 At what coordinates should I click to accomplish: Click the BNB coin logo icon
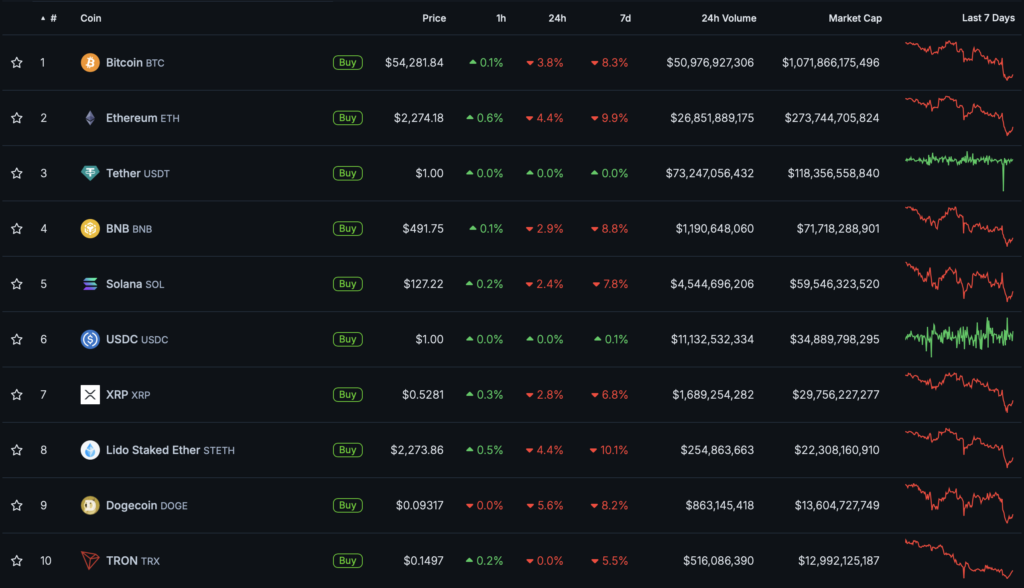coord(90,229)
